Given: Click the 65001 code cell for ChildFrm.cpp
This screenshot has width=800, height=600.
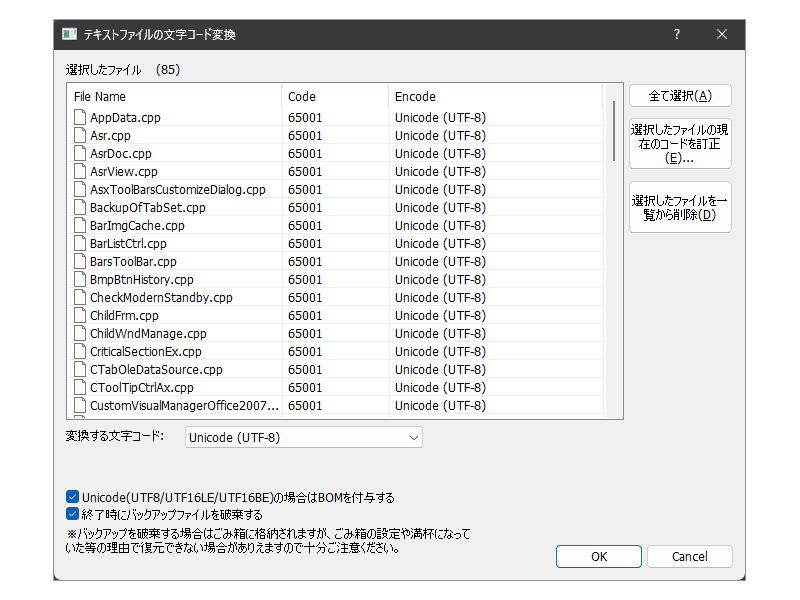Looking at the screenshot, I should click(x=305, y=315).
